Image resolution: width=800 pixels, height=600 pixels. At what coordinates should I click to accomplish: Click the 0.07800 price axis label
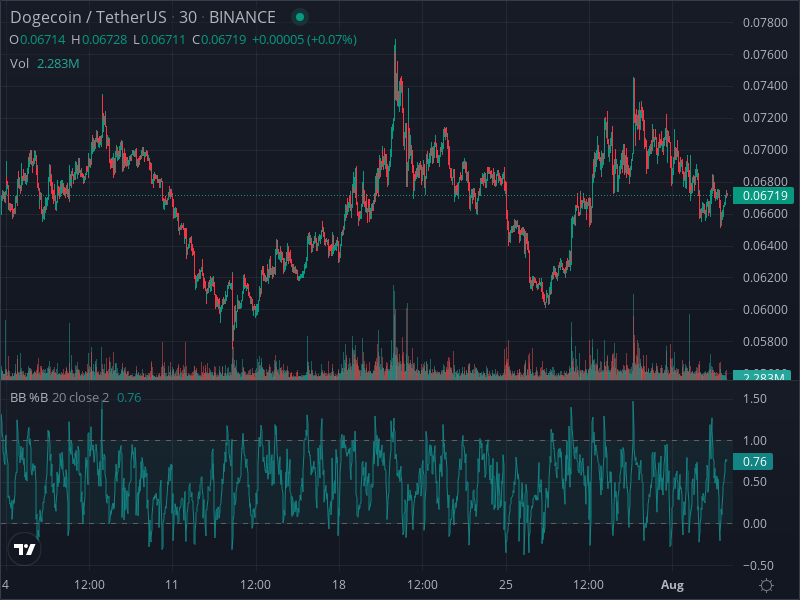(765, 22)
